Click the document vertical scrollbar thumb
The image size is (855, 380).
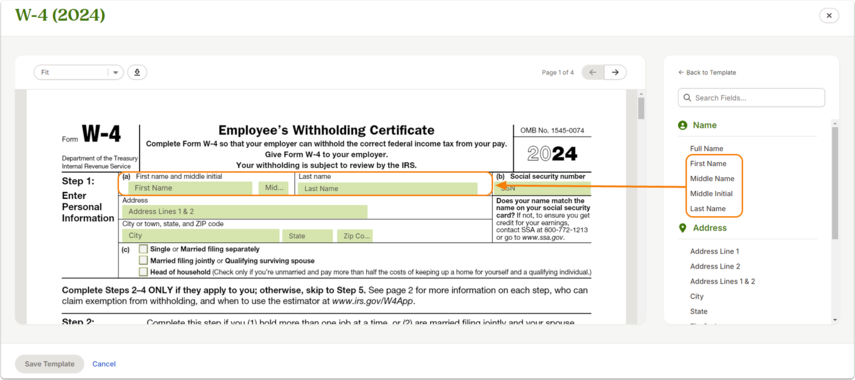(641, 108)
